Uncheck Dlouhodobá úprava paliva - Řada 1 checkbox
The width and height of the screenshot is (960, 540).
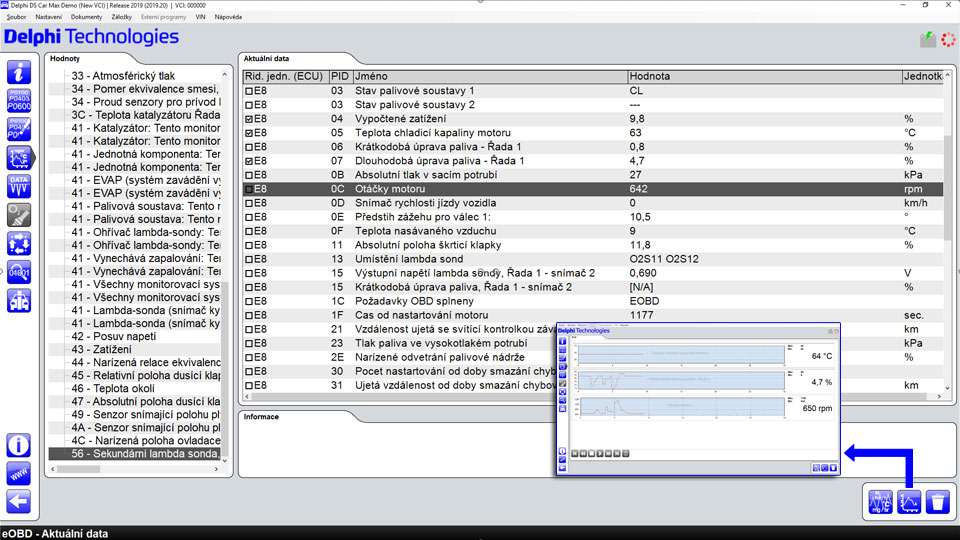click(249, 161)
